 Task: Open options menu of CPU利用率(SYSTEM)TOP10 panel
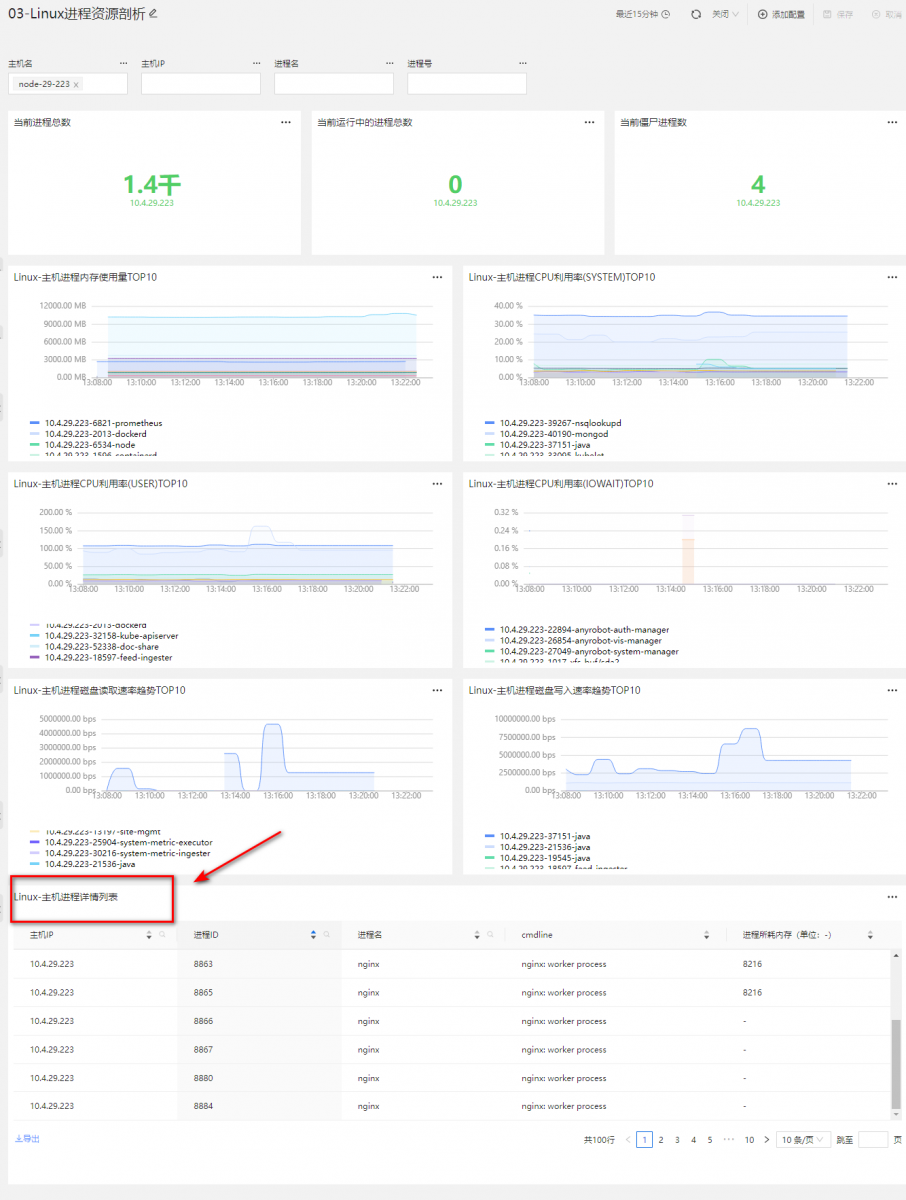[892, 277]
